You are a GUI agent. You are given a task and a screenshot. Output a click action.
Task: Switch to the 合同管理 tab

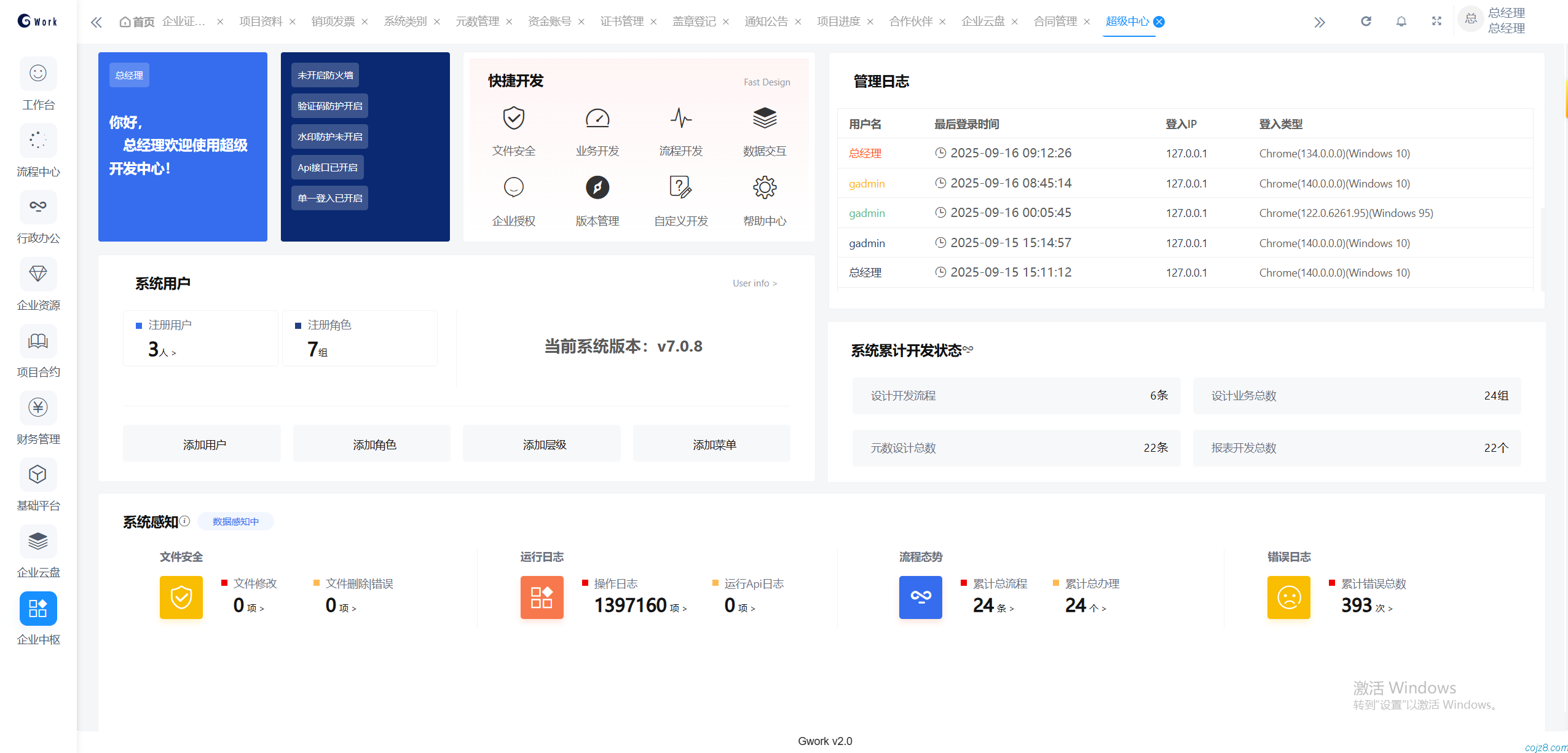[1055, 22]
